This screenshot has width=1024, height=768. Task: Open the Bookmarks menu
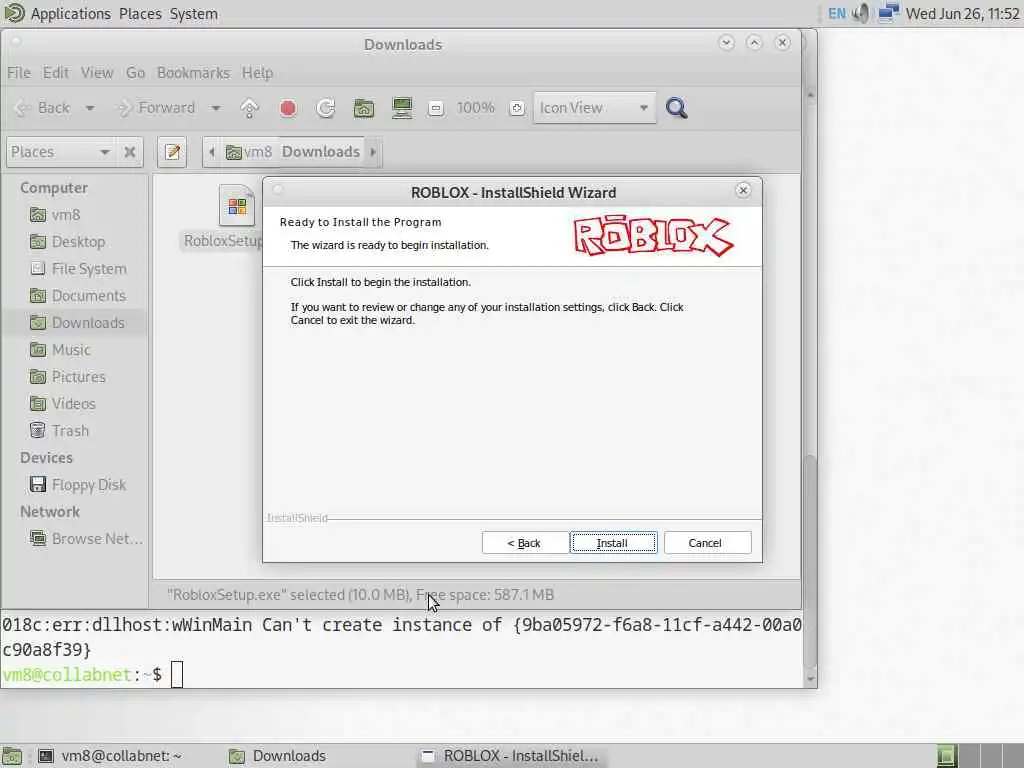tap(193, 72)
